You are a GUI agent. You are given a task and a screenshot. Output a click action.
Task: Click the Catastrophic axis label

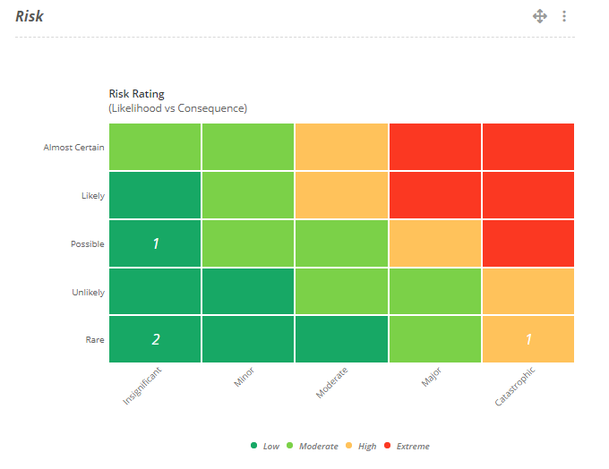coord(515,386)
